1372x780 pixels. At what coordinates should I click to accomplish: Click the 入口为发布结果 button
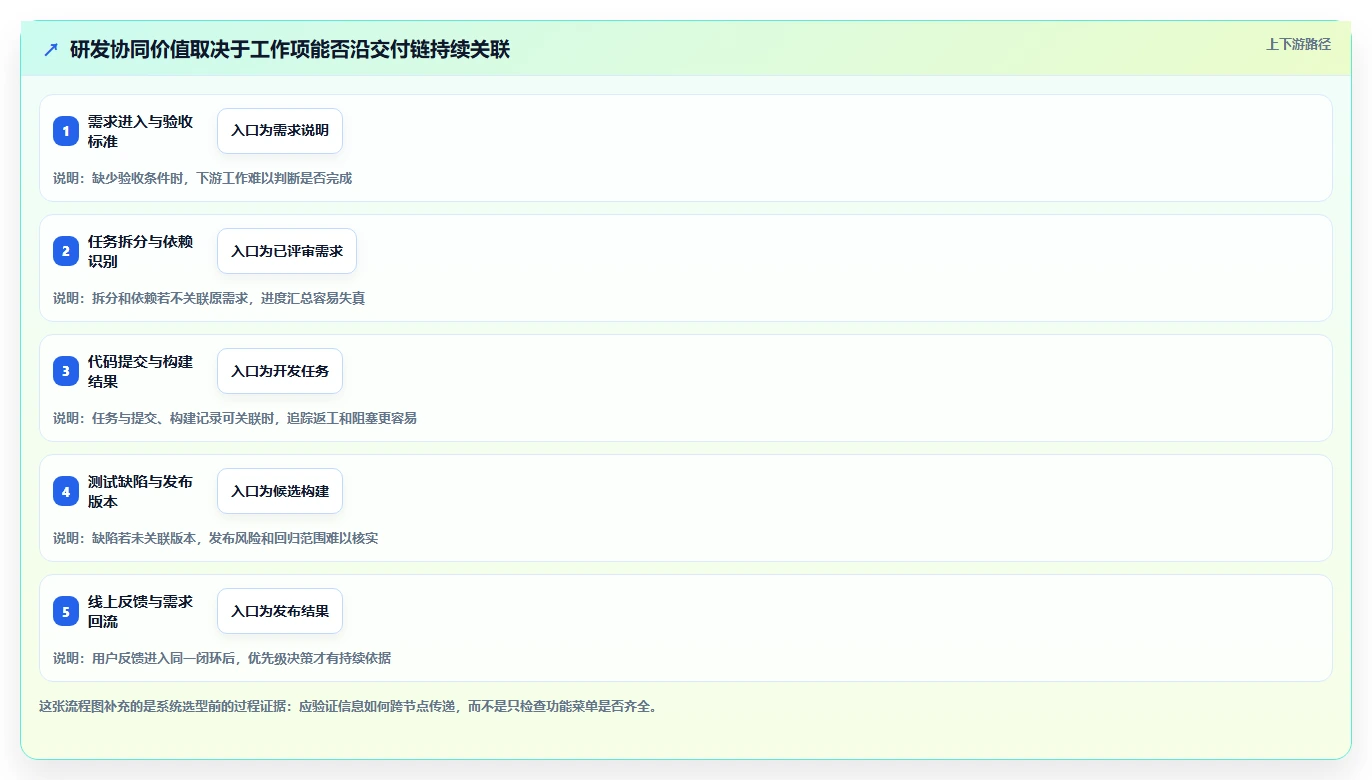point(280,611)
